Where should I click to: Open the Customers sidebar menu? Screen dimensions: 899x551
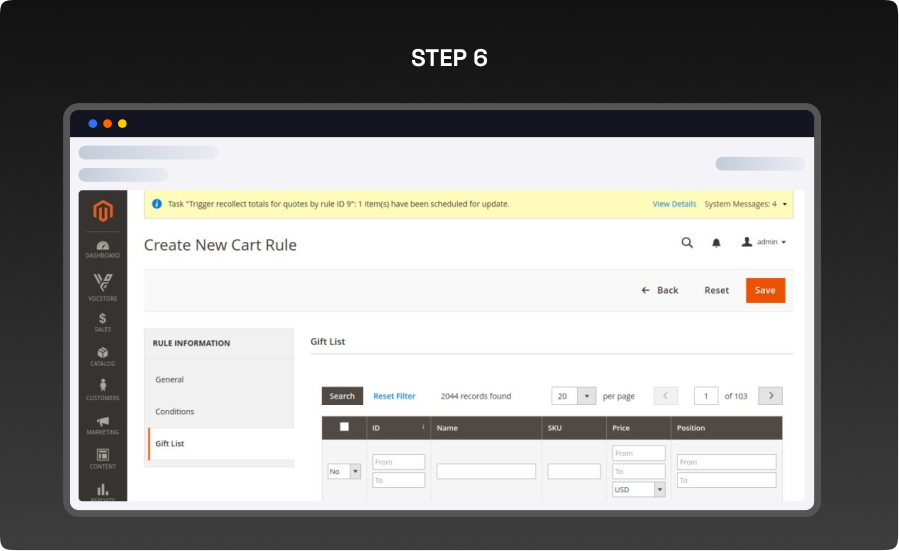coord(103,390)
